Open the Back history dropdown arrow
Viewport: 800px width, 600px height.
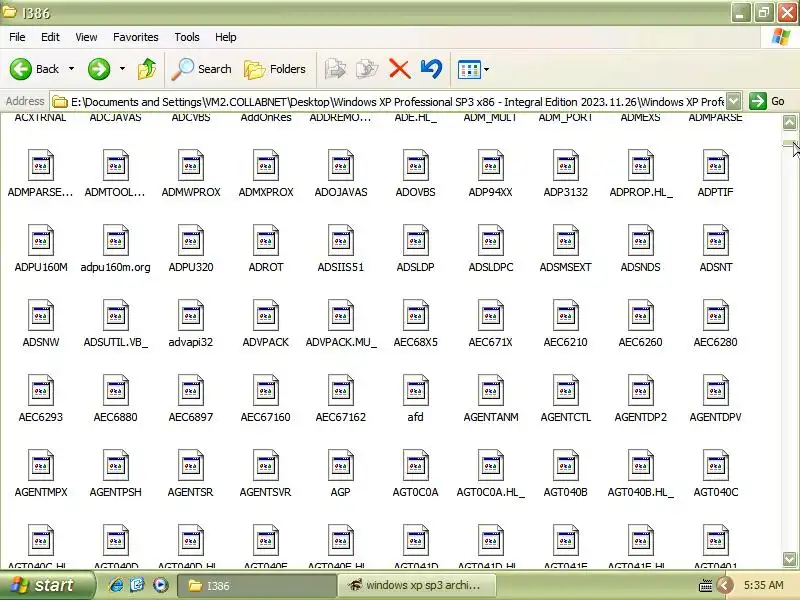pos(71,69)
